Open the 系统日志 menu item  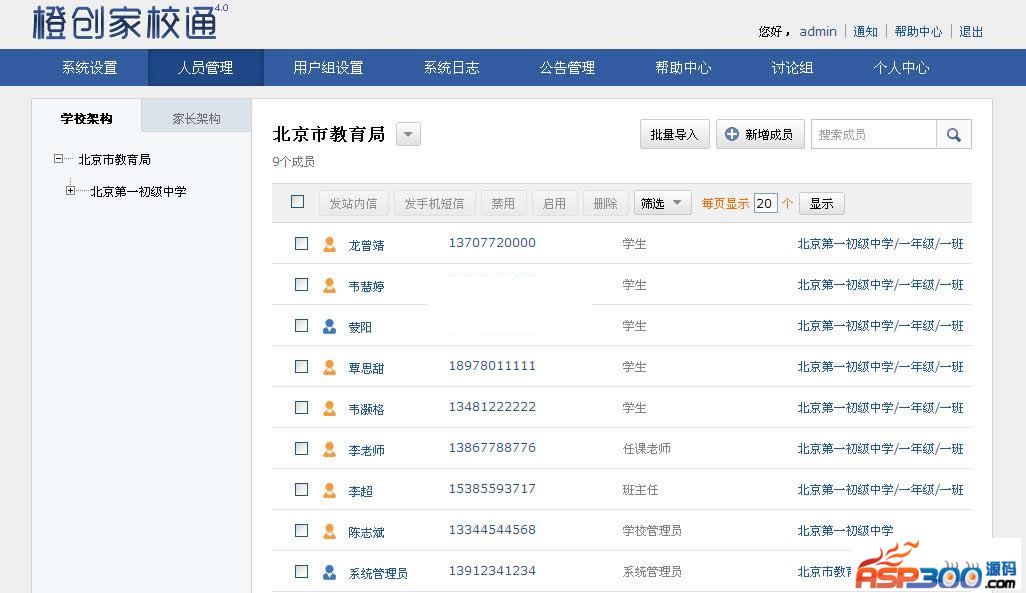(451, 68)
